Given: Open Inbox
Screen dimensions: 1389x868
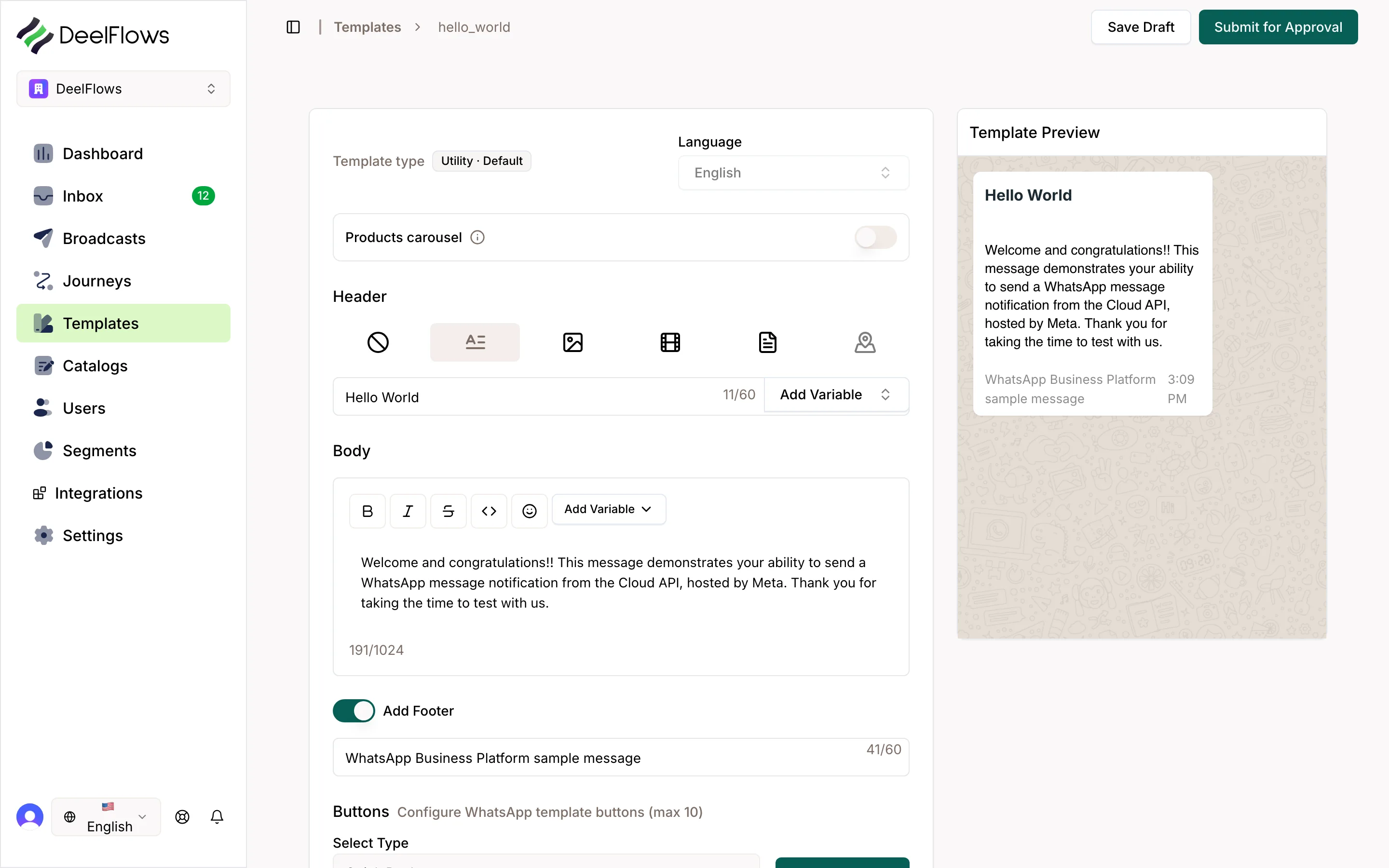Looking at the screenshot, I should (123, 196).
